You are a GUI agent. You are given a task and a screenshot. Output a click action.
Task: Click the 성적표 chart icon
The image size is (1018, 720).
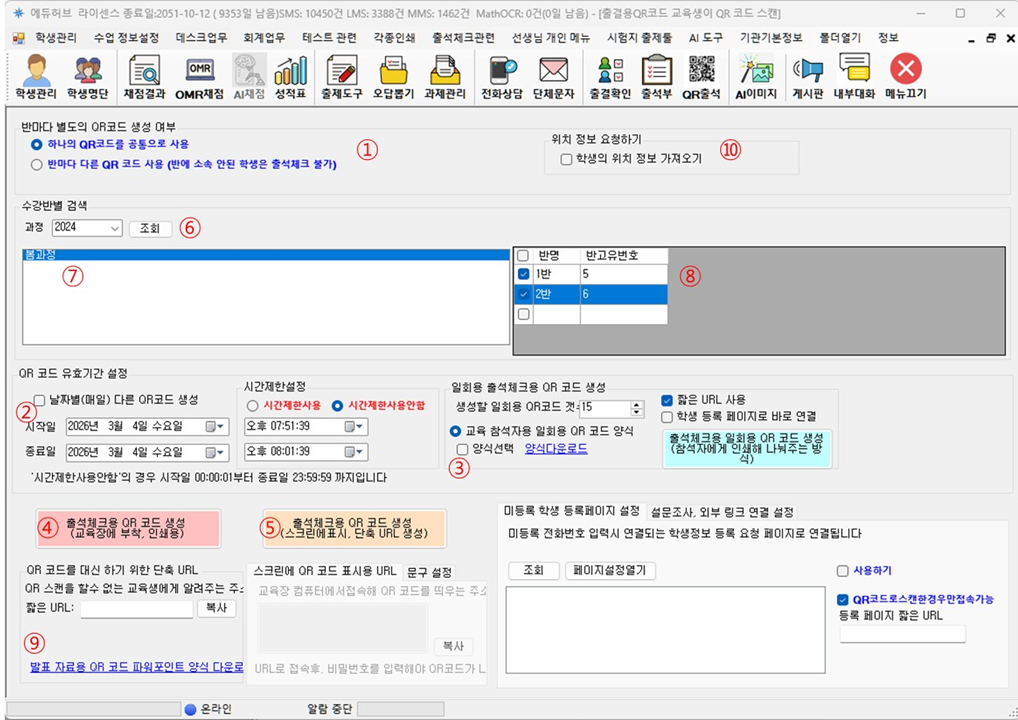[290, 76]
